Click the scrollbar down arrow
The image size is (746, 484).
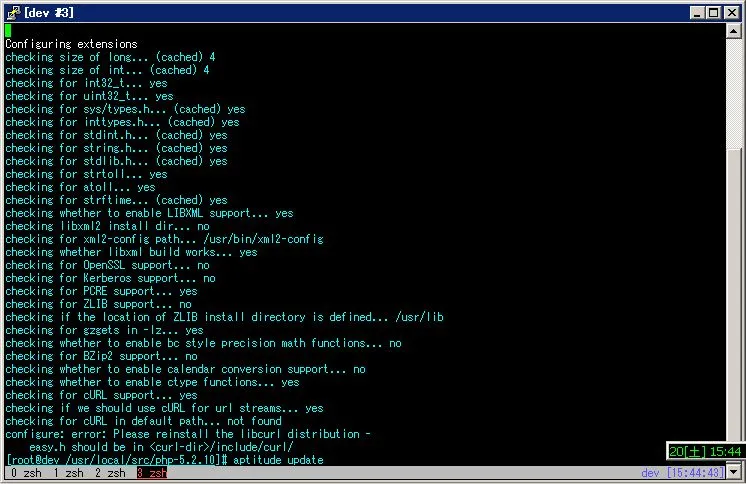click(x=735, y=471)
